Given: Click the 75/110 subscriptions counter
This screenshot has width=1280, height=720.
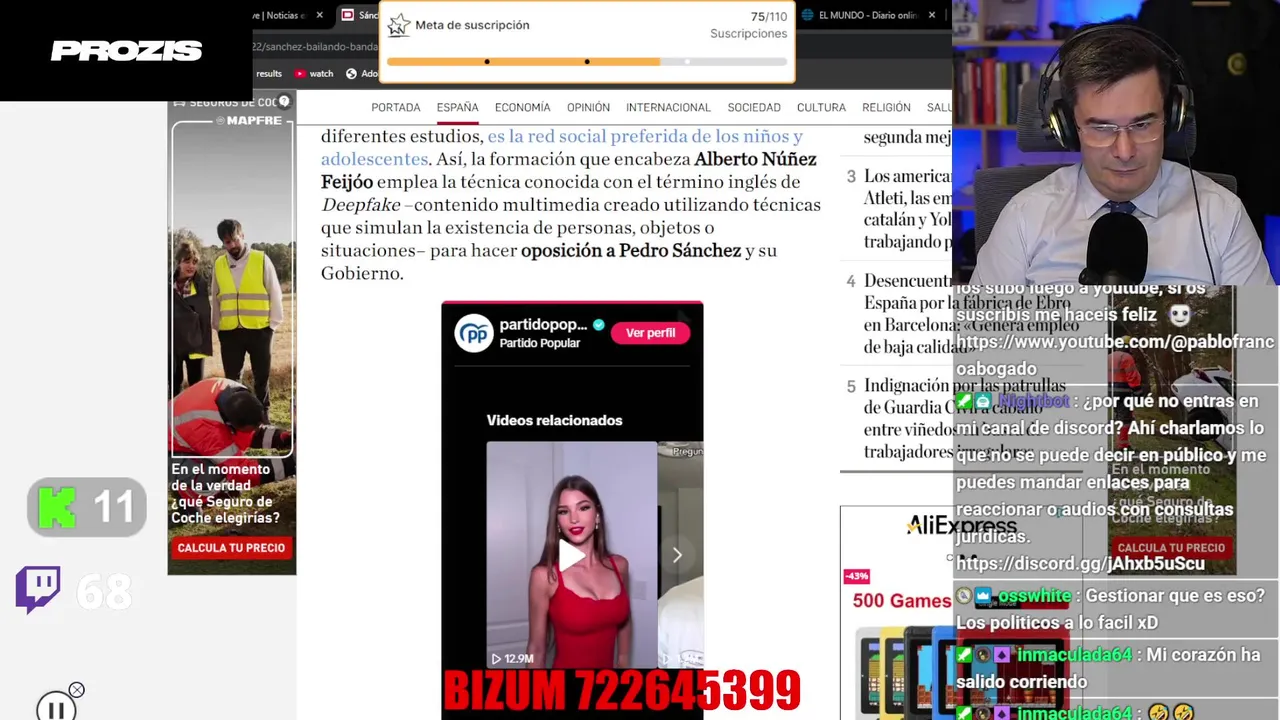Looking at the screenshot, I should click(768, 17).
